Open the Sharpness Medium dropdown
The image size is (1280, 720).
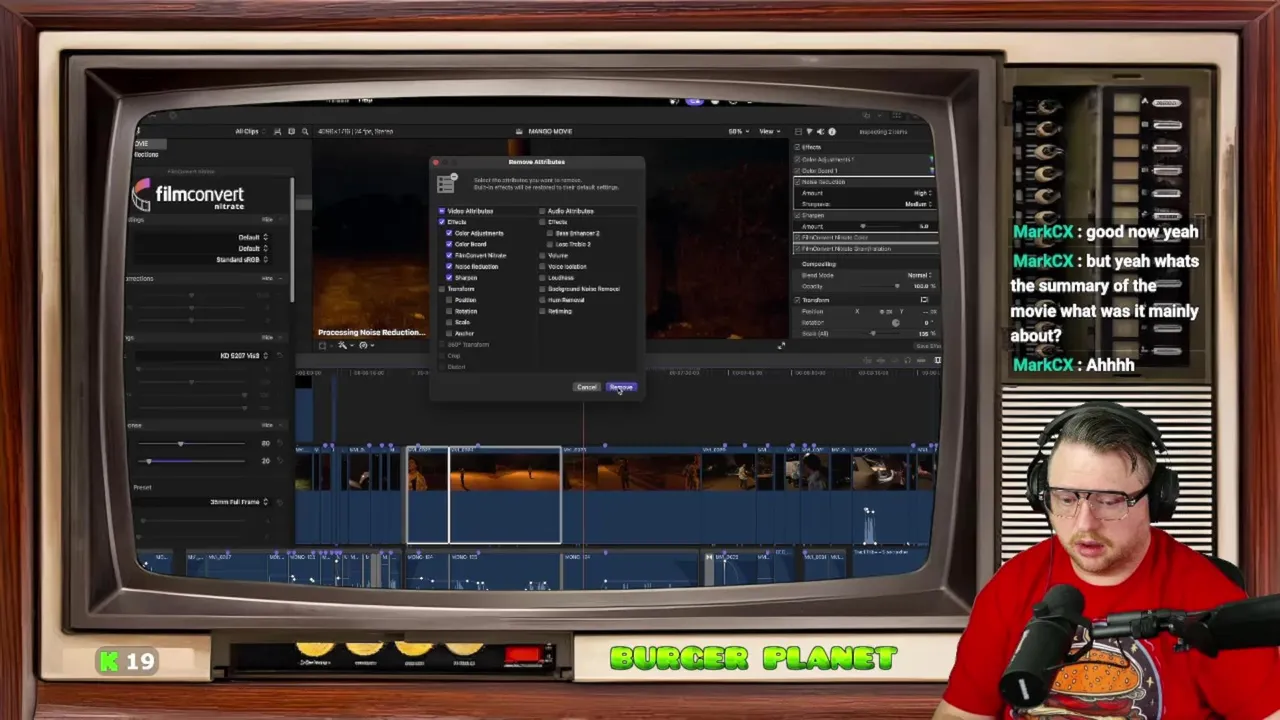click(918, 204)
